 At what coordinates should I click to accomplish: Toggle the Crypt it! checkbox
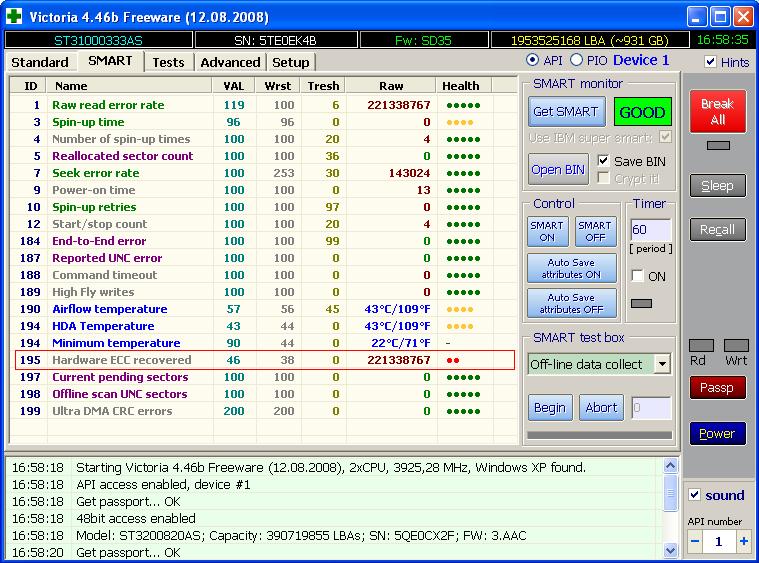pos(603,179)
